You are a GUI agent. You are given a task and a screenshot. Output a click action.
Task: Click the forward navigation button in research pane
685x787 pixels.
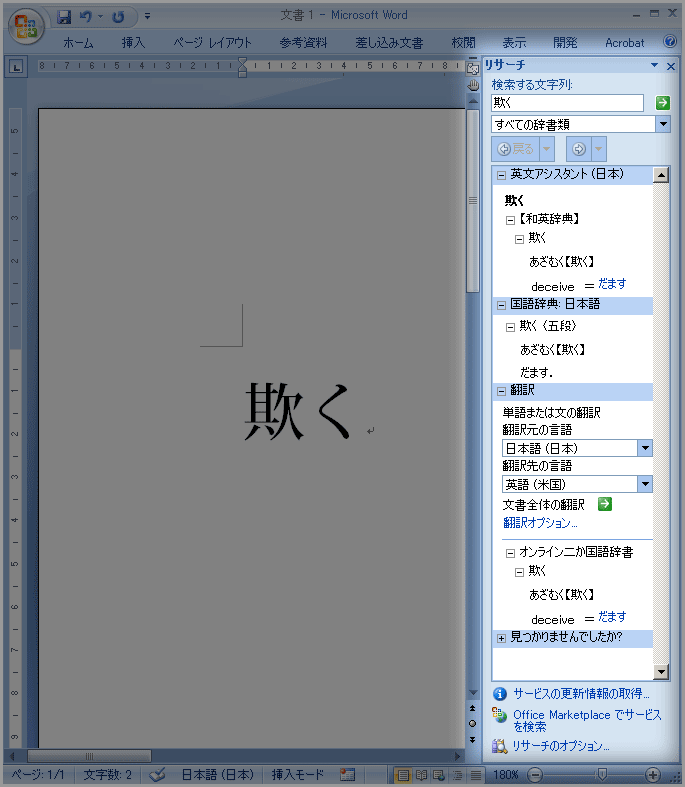tap(579, 149)
